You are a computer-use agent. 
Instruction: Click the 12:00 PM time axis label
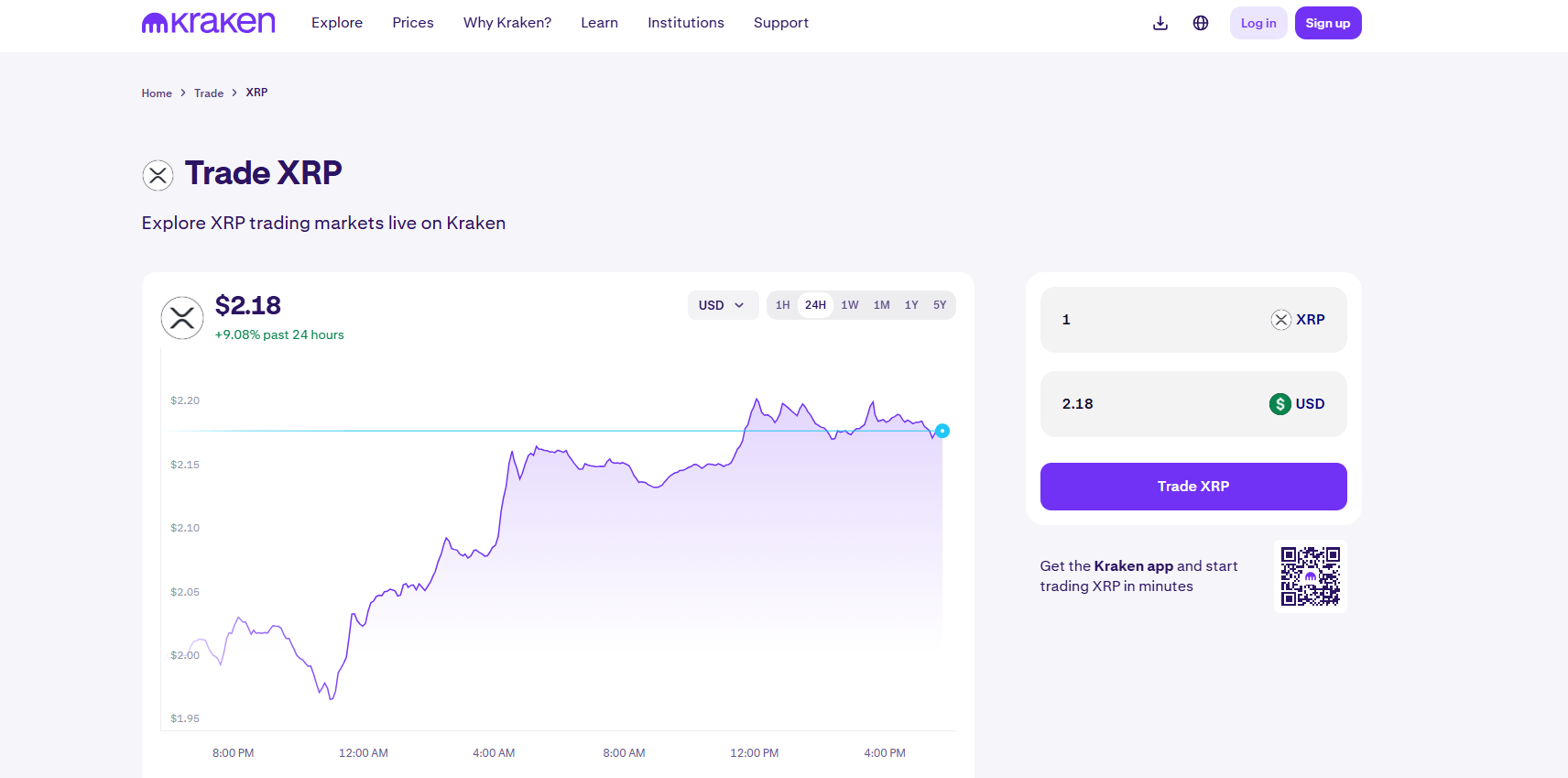(x=755, y=753)
